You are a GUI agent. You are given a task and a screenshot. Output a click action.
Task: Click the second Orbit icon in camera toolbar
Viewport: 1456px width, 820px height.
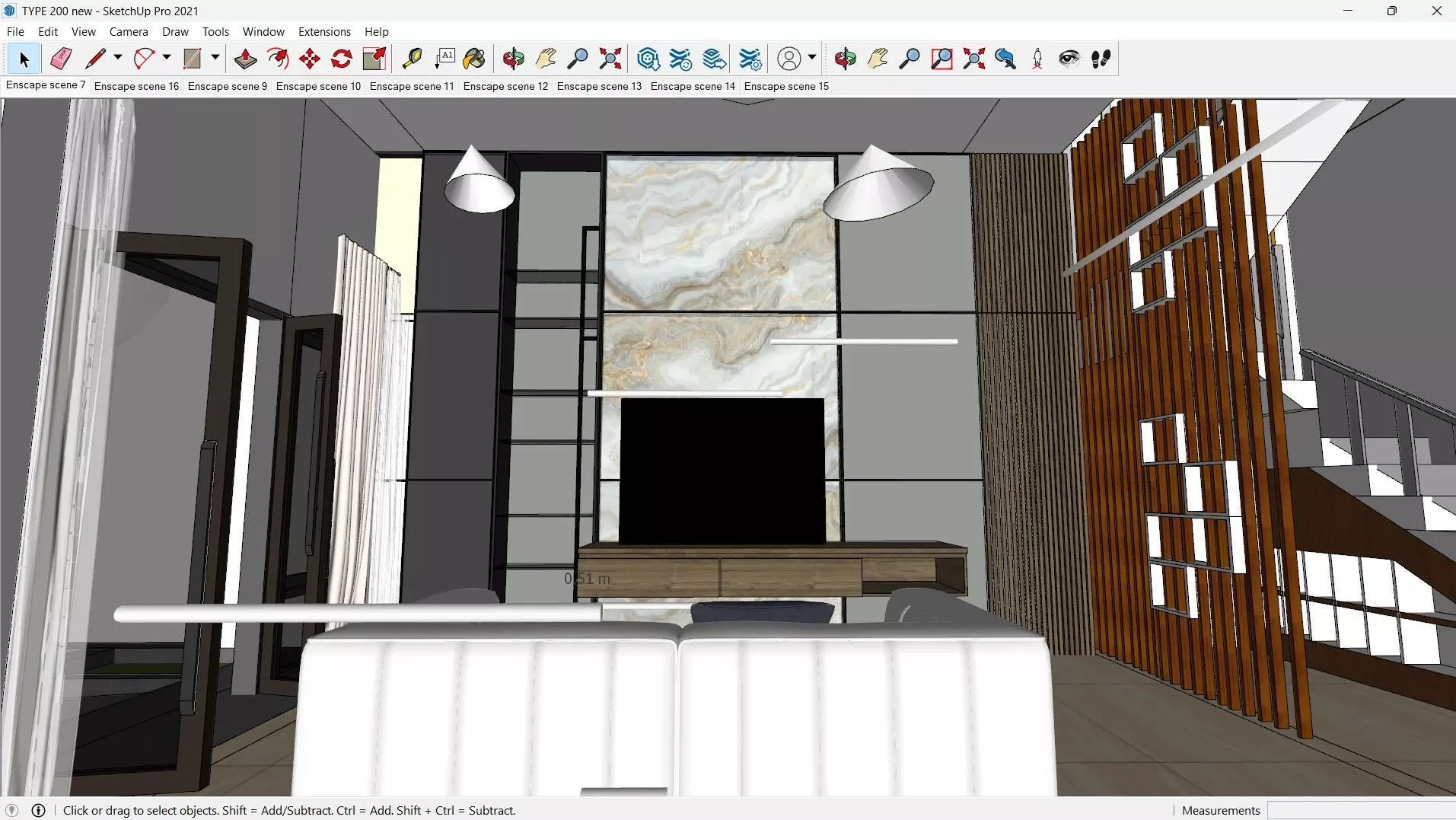(845, 59)
